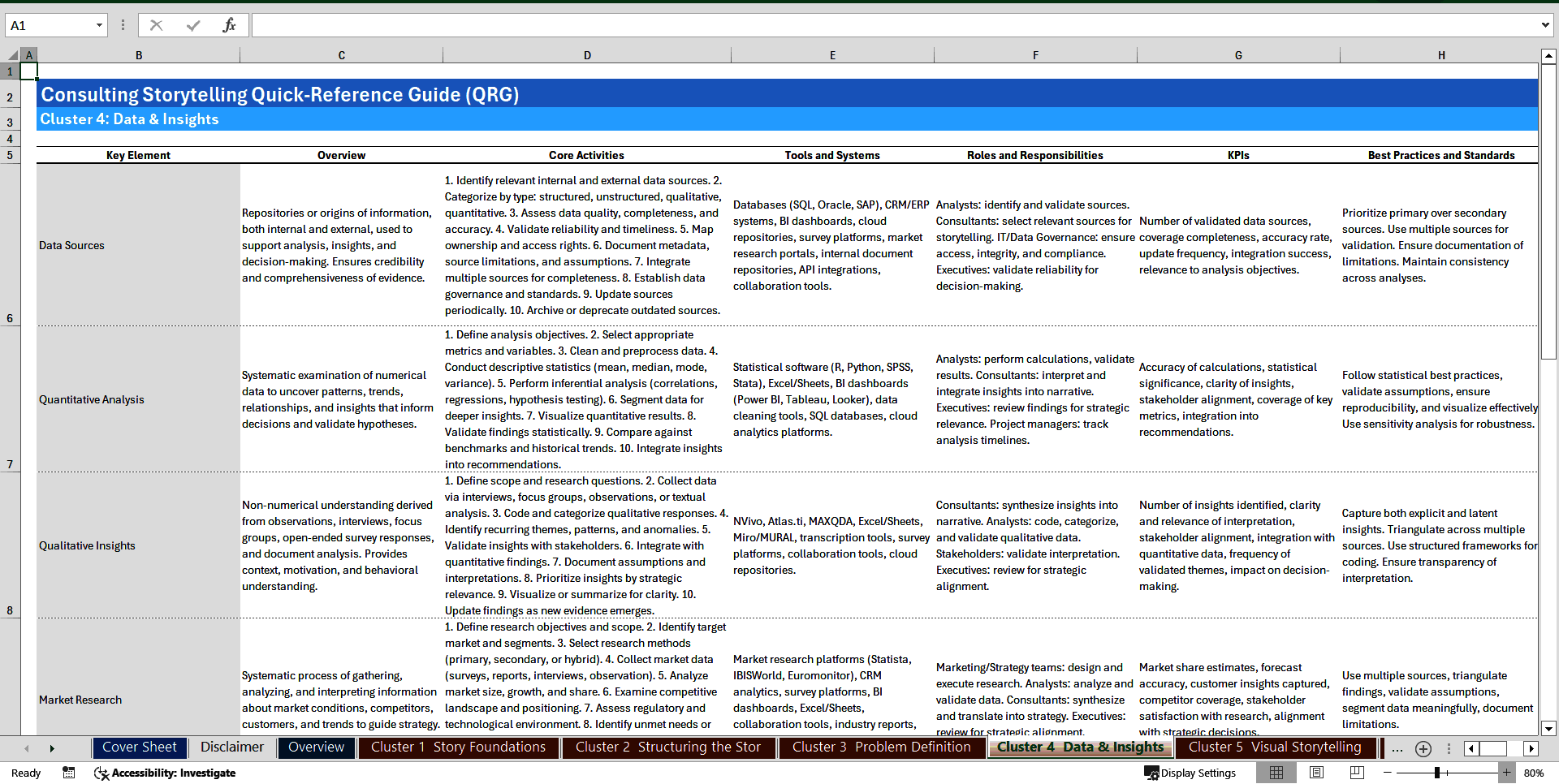The width and height of the screenshot is (1559, 784).
Task: Click the ellipsis to show more sheet tabs
Action: [1397, 748]
